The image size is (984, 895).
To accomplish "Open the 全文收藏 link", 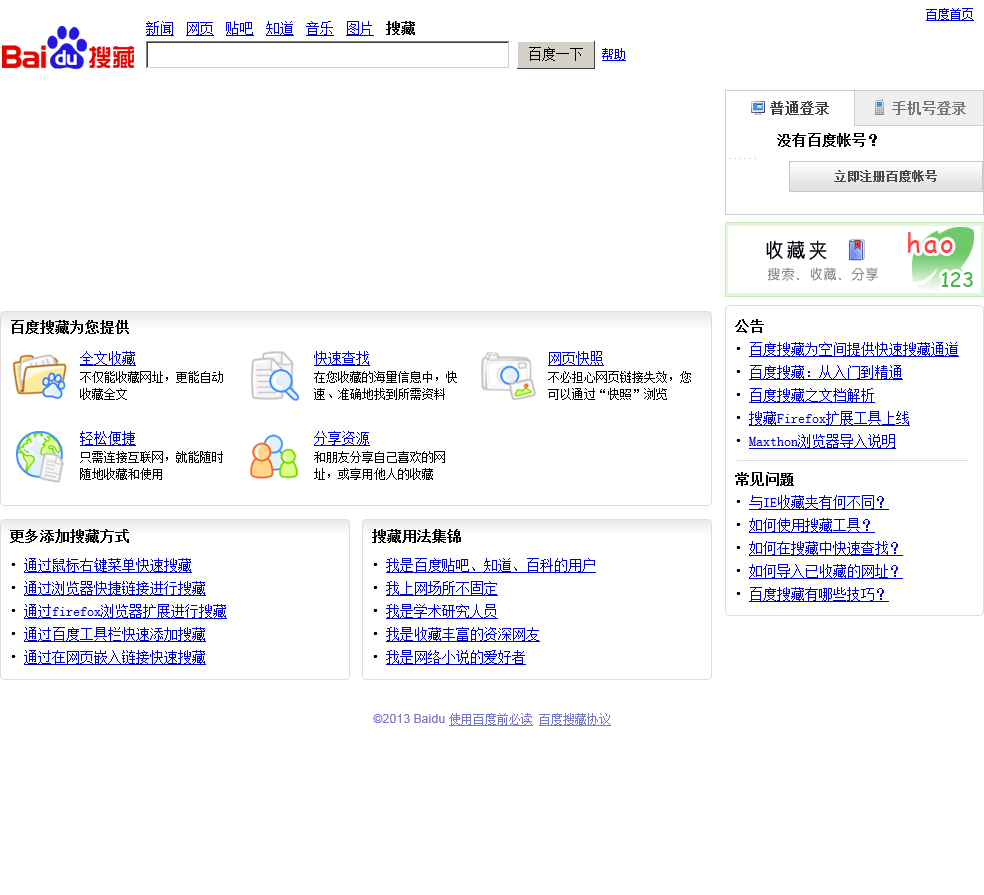I will coord(107,358).
